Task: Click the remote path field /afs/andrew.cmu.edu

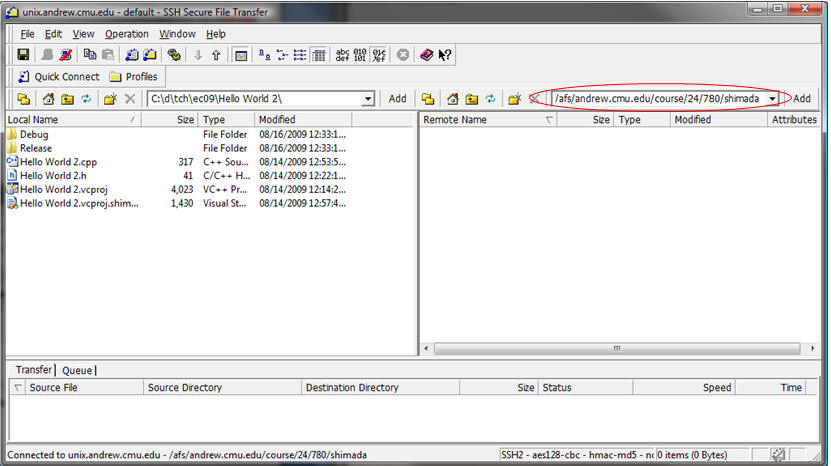Action: coord(659,99)
